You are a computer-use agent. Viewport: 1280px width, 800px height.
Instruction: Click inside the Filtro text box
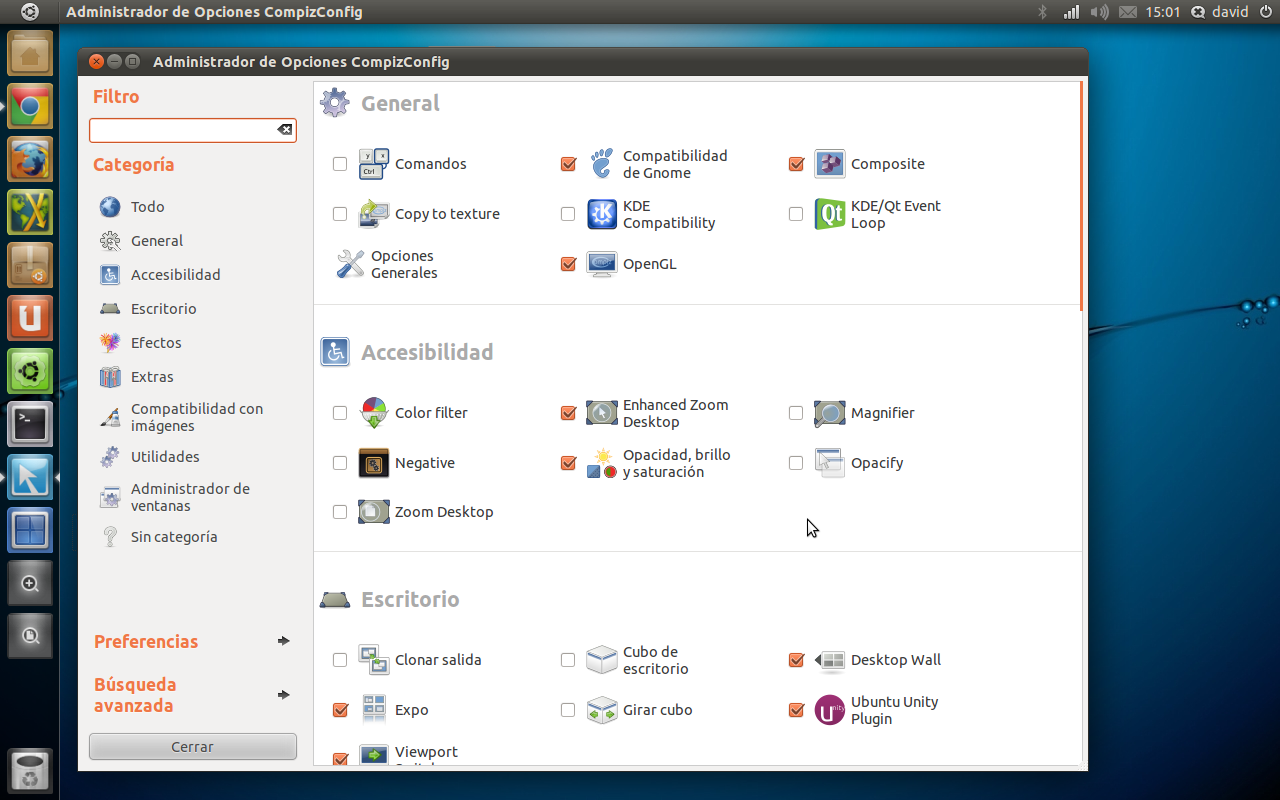pos(180,130)
